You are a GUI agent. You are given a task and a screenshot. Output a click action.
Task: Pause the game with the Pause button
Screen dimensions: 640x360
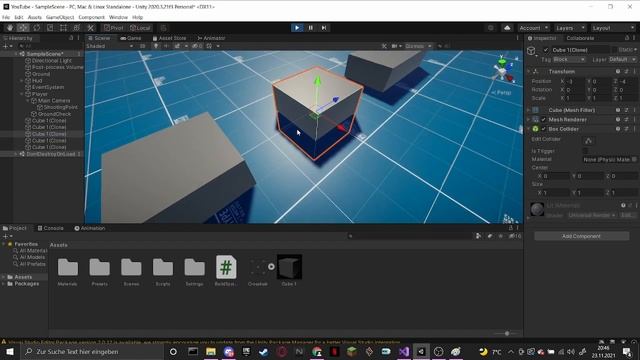tap(311, 28)
